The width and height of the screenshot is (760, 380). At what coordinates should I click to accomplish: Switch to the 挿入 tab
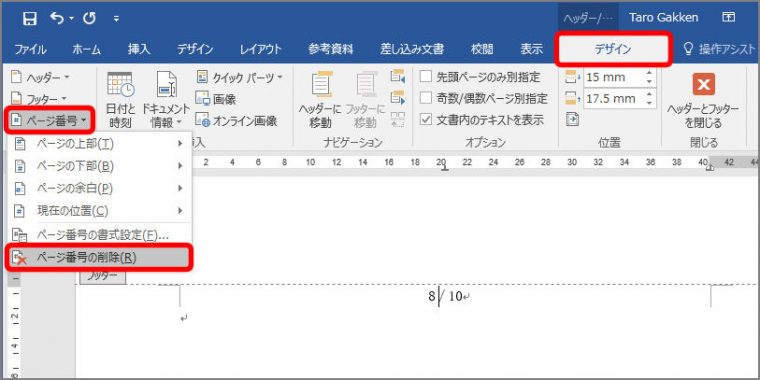pos(139,49)
